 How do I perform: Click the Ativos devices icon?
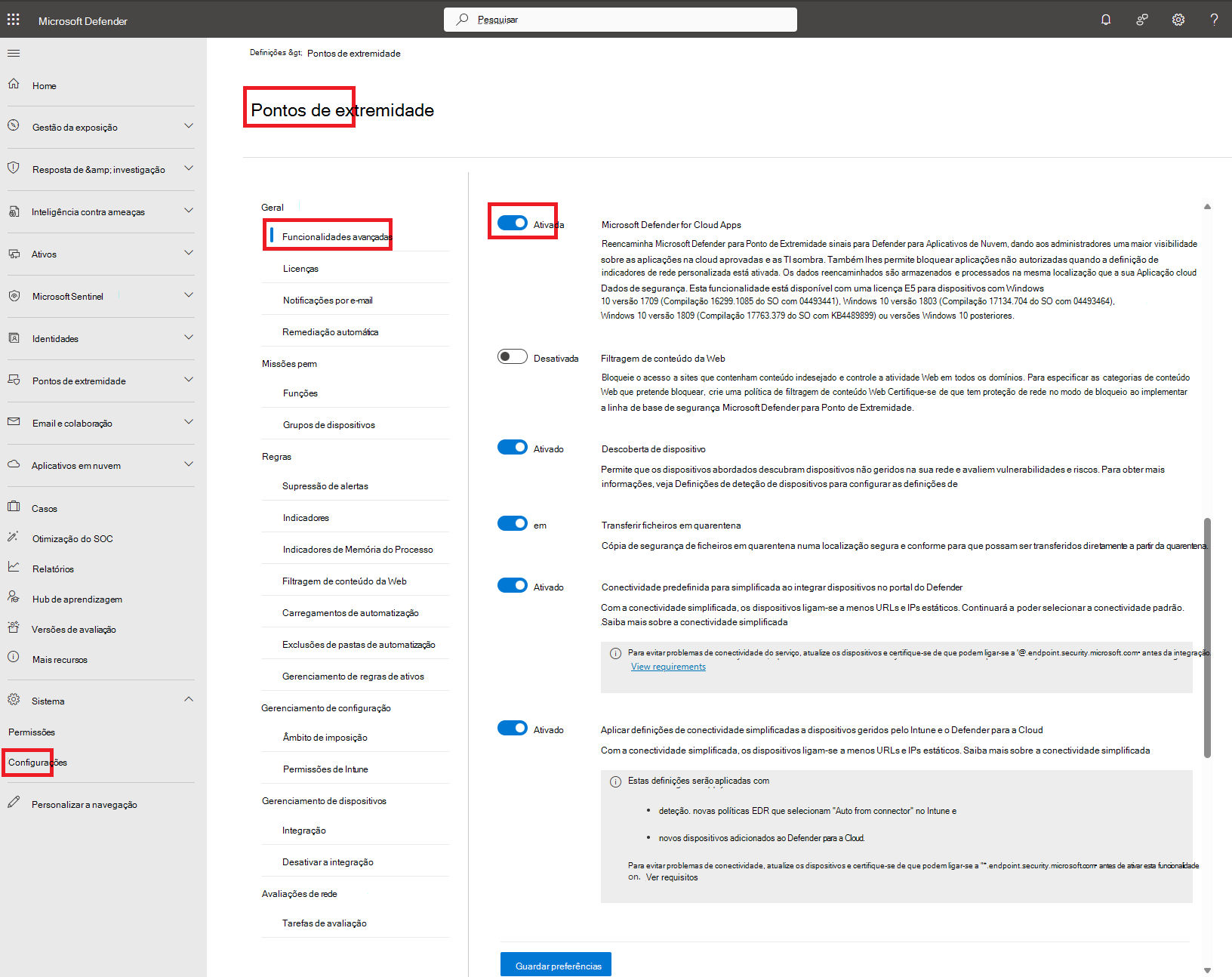(x=14, y=254)
